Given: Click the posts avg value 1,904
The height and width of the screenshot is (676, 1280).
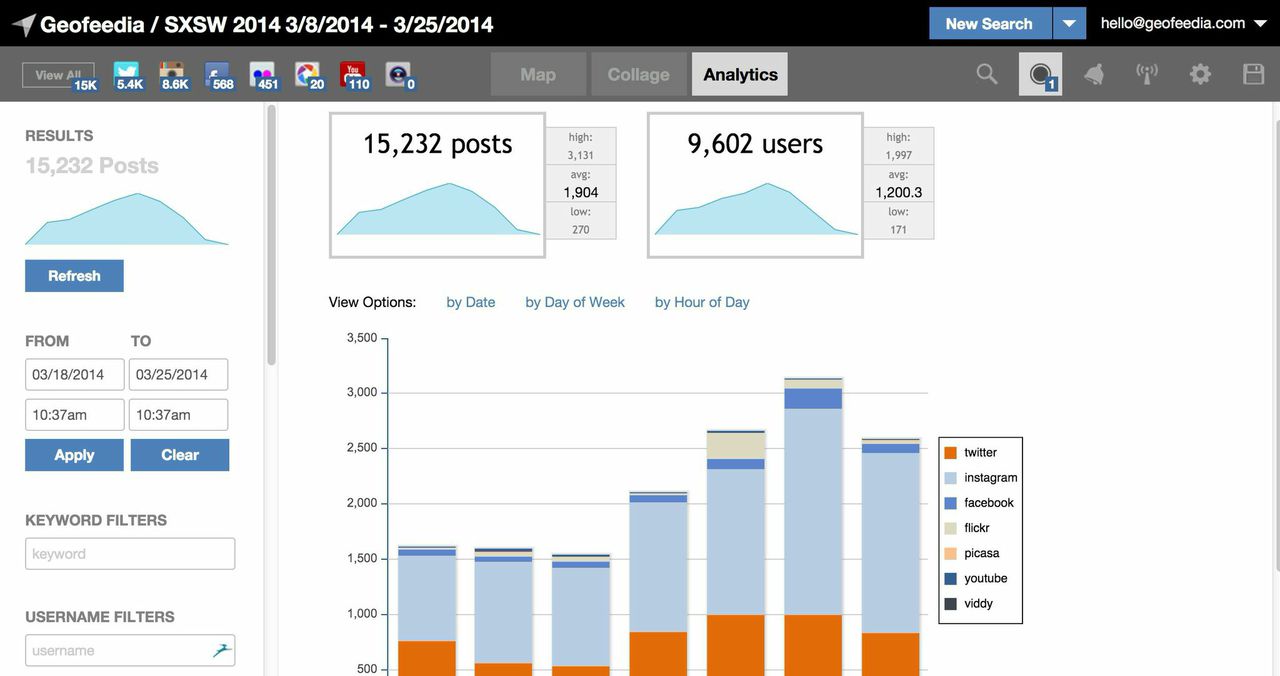Looking at the screenshot, I should pyautogui.click(x=581, y=192).
